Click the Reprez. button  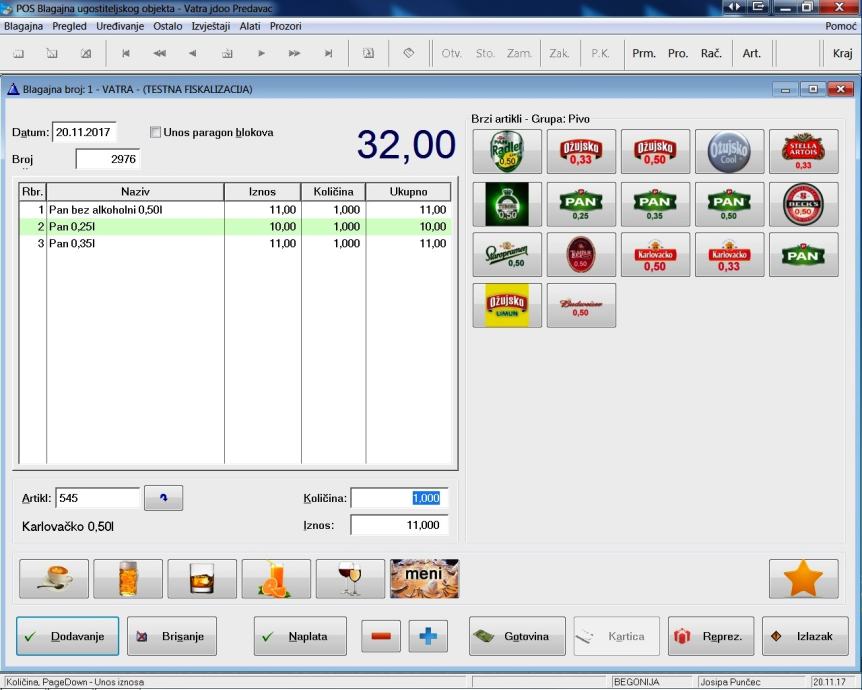coord(711,636)
